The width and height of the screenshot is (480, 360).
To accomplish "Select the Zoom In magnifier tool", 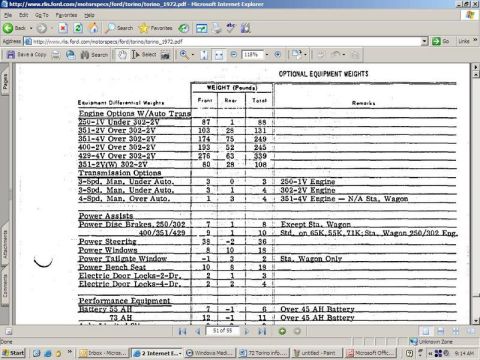I will pyautogui.click(x=184, y=55).
